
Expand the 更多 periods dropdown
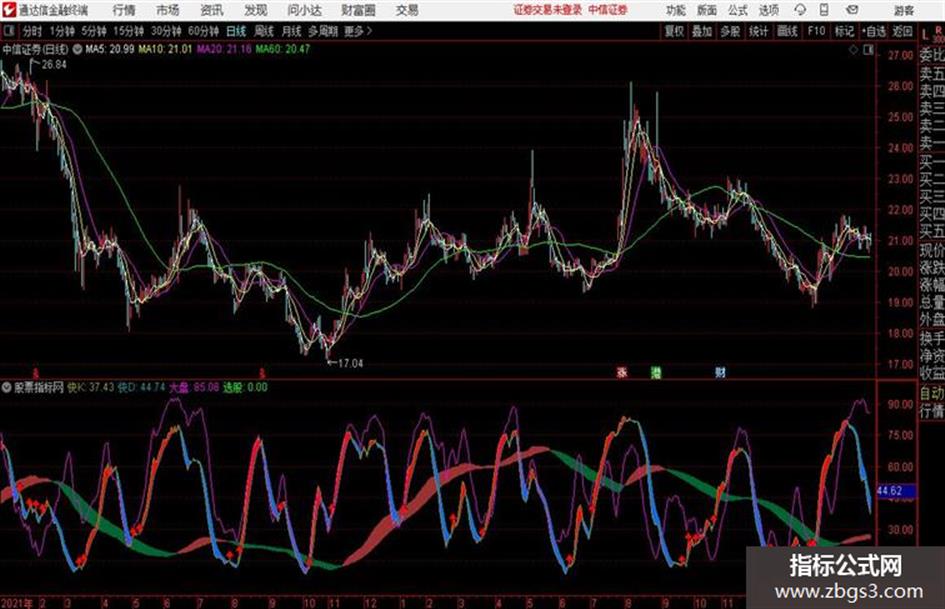pyautogui.click(x=358, y=31)
